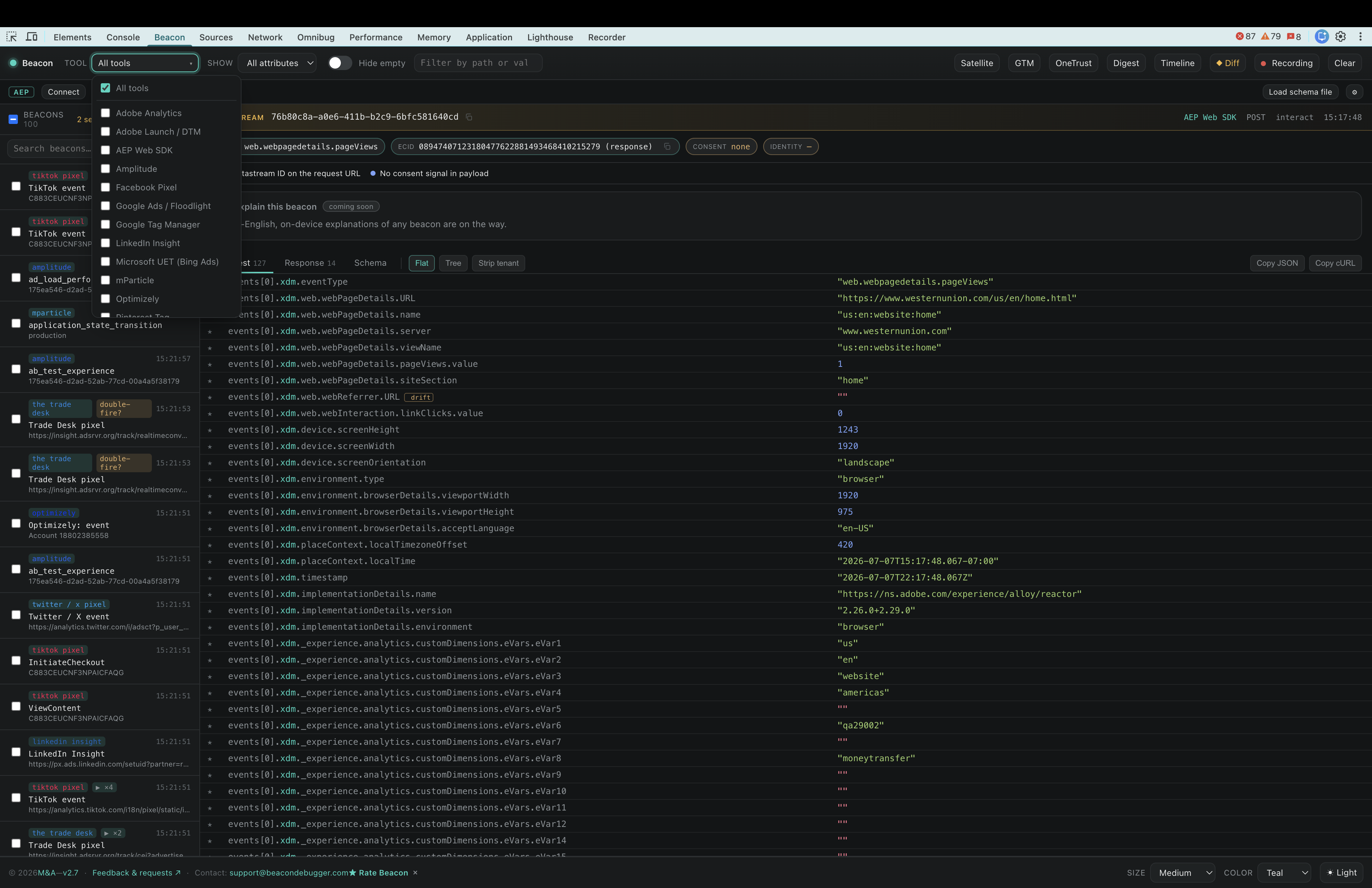
Task: Toggle the Hide empty switch
Action: [x=339, y=63]
